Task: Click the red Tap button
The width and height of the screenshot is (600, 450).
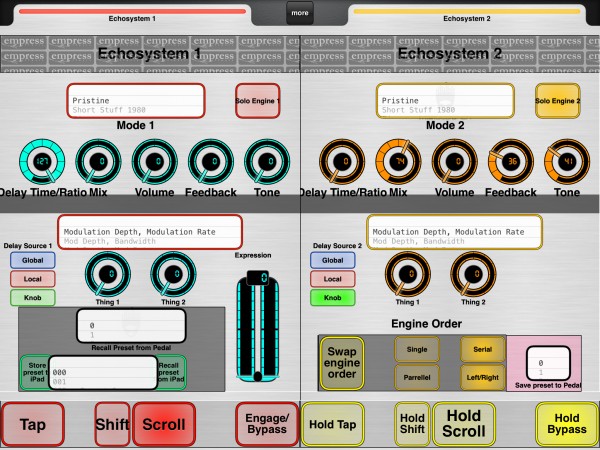Action: [33, 424]
